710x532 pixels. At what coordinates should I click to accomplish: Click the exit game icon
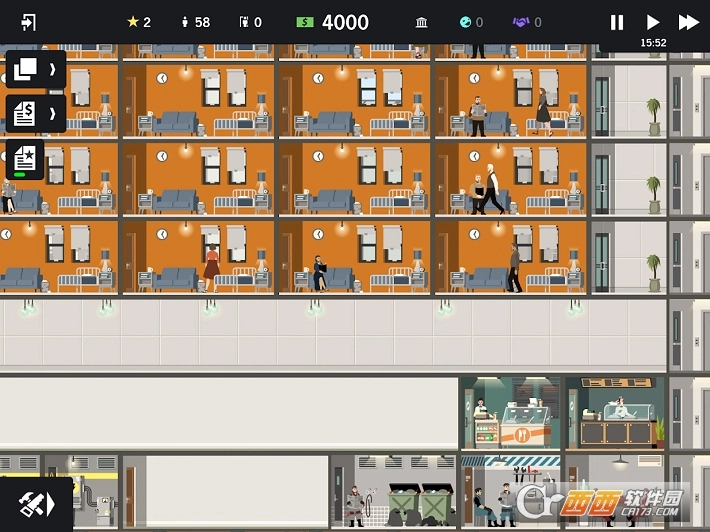28,22
